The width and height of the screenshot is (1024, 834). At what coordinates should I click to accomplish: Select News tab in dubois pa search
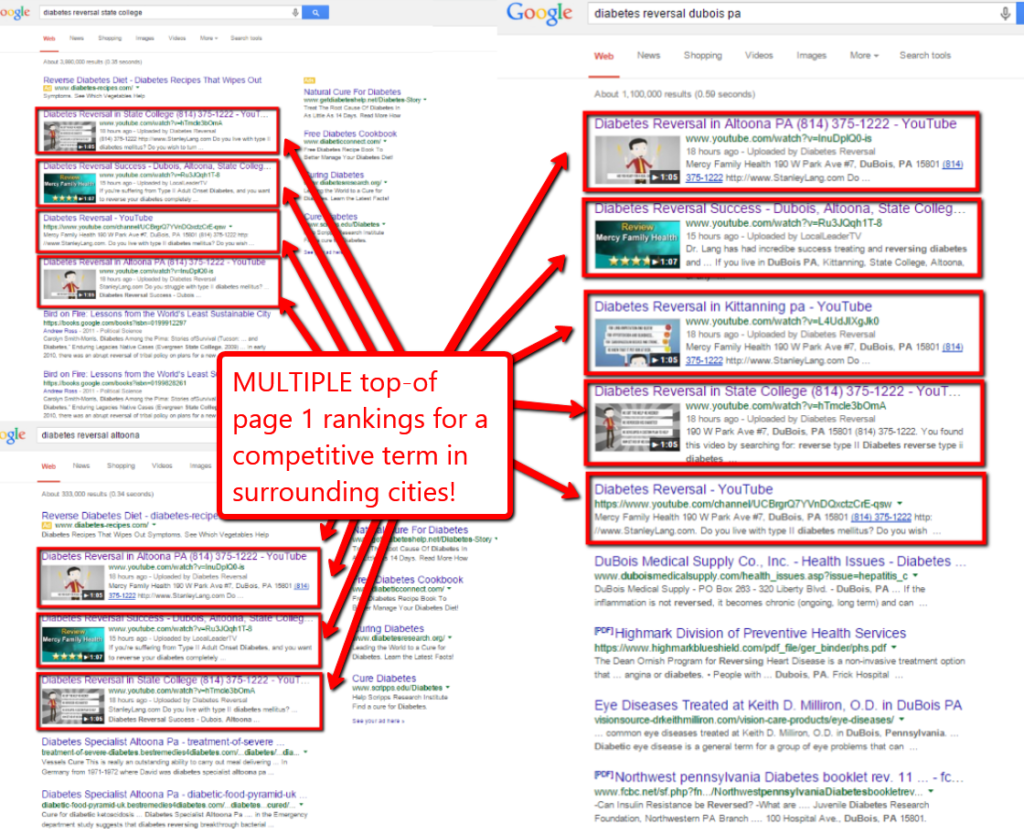click(x=648, y=56)
